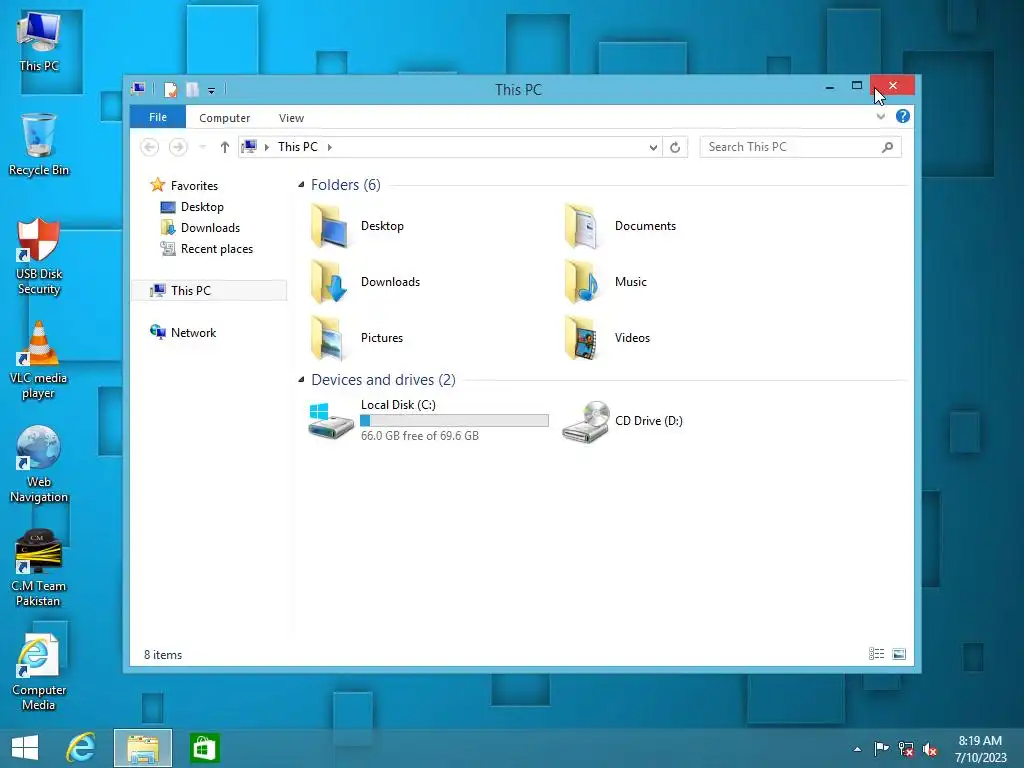Collapse the Devices and drives (2) group
1024x768 pixels.
301,379
